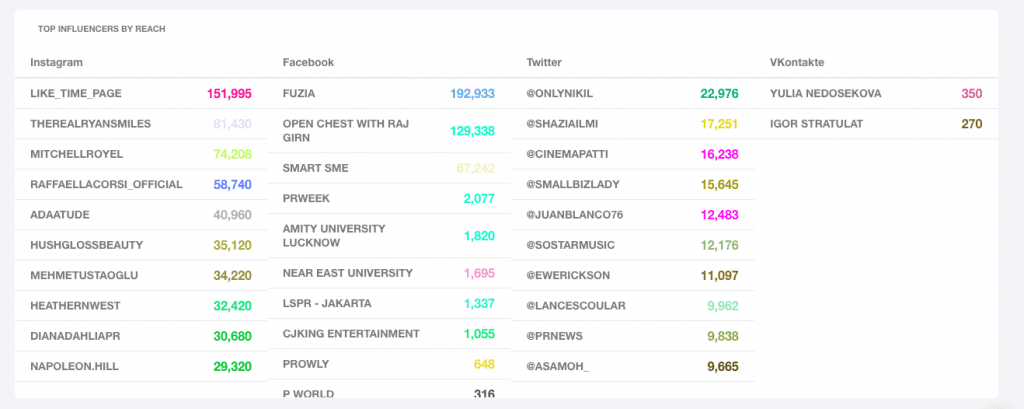Viewport: 1024px width, 409px height.
Task: Click @ONLYNIKIL Twitter influencer
Action: point(560,94)
